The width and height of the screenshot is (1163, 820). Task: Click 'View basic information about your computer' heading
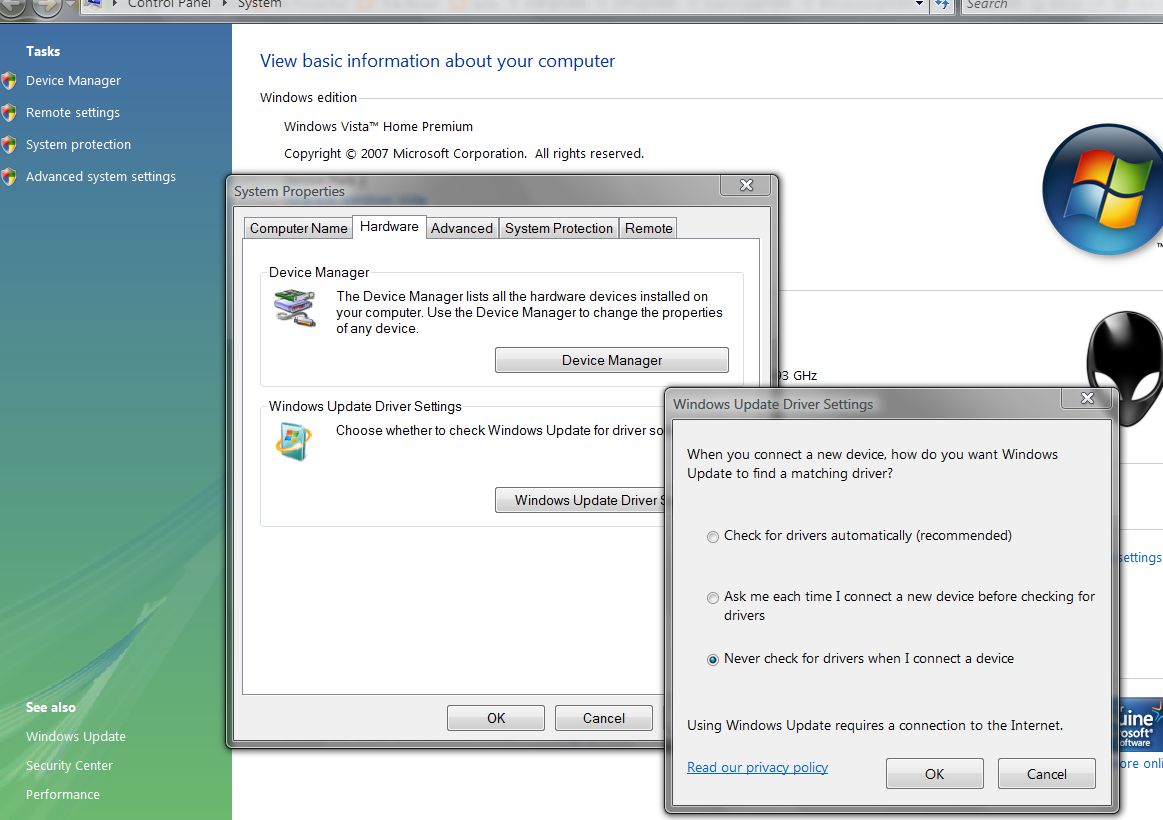(437, 61)
